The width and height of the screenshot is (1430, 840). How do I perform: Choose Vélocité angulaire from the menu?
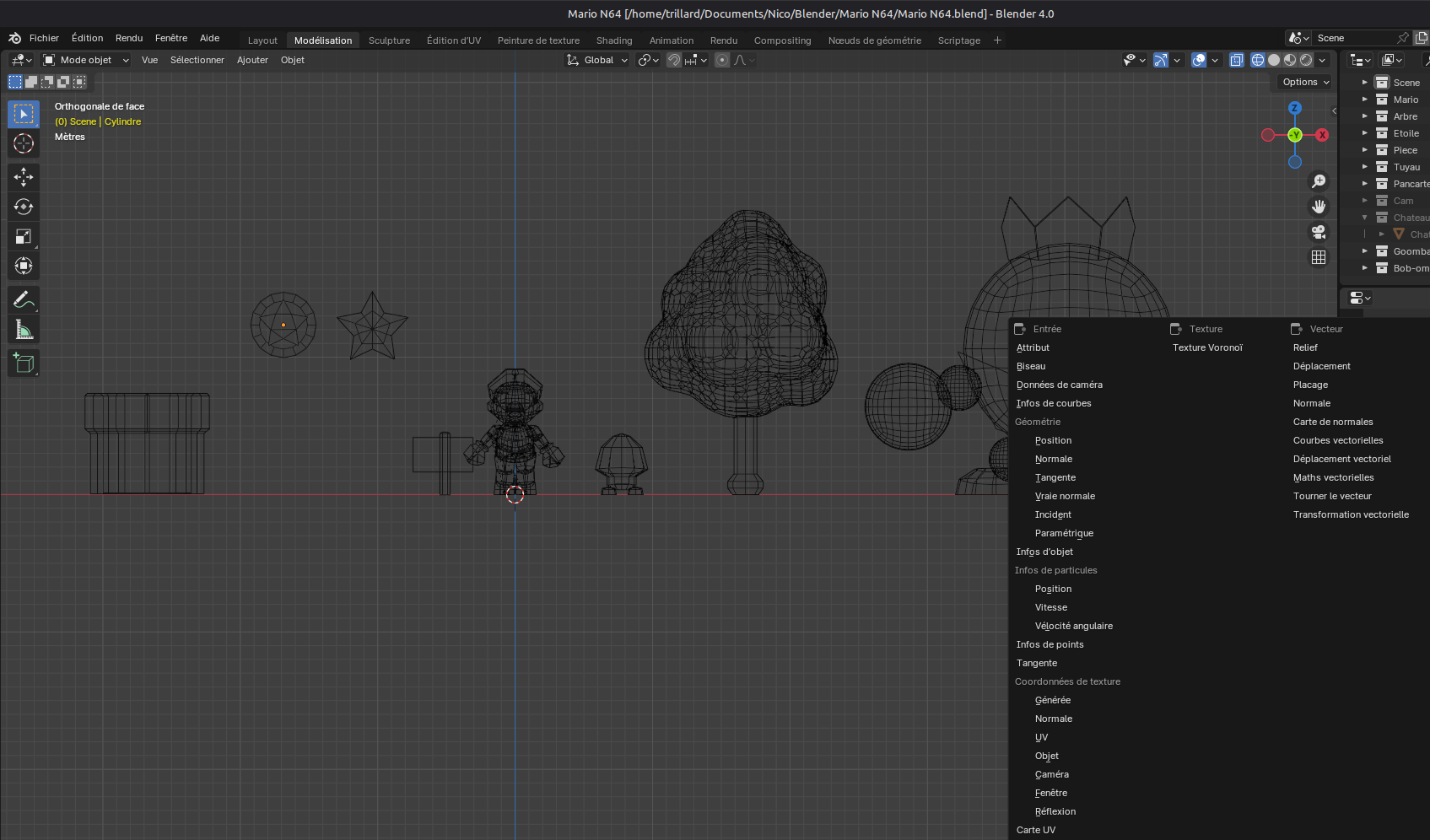(x=1074, y=626)
